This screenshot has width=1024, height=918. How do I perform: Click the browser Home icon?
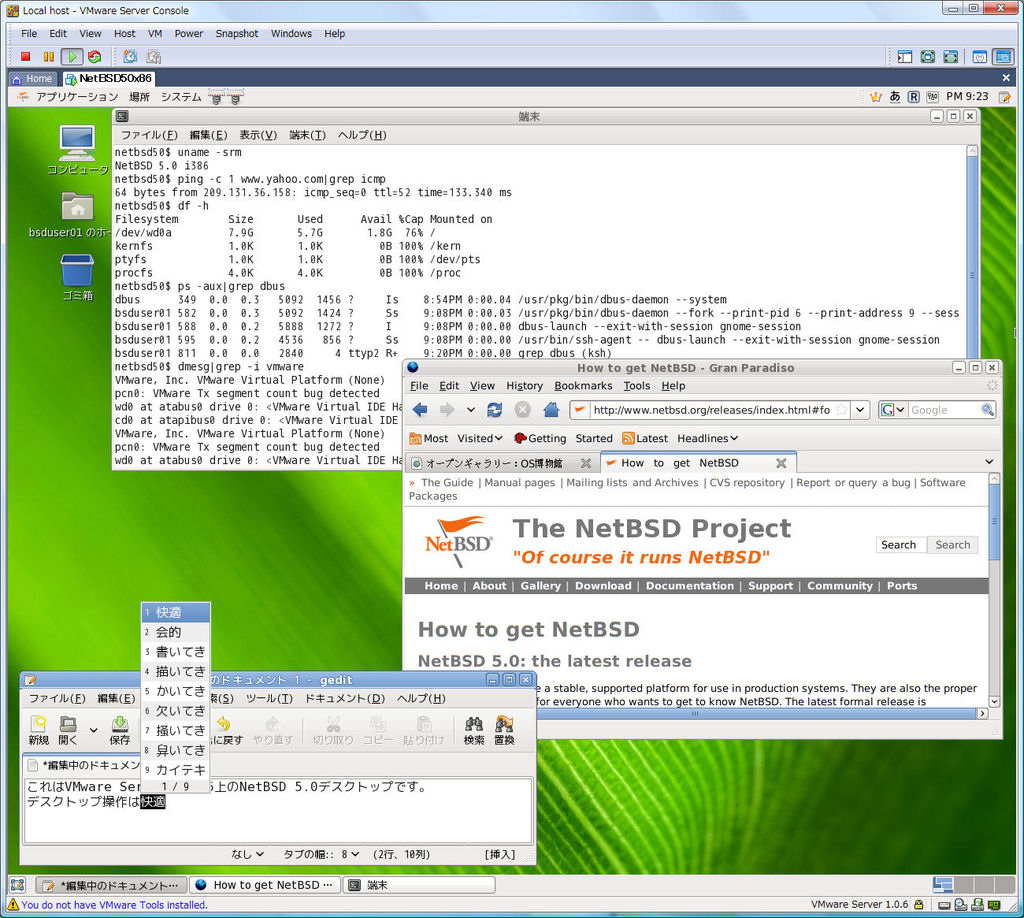(551, 409)
